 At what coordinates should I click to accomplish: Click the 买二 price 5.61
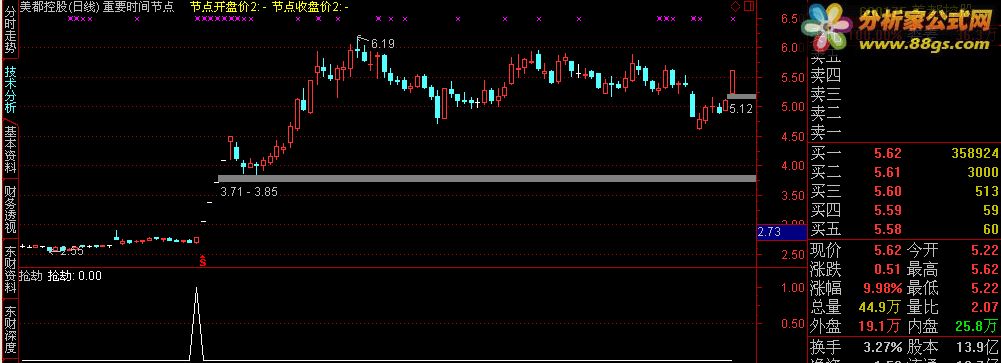pyautogui.click(x=888, y=172)
